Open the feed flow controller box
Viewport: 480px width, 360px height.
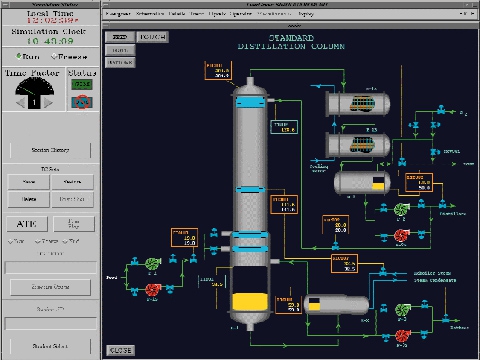(x=184, y=237)
